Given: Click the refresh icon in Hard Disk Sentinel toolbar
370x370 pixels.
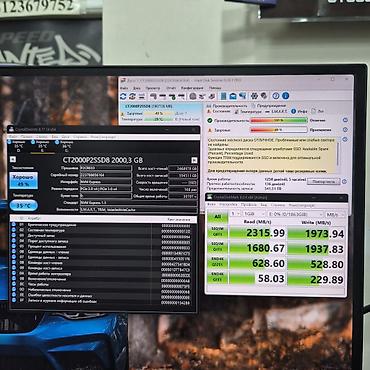Looking at the screenshot, I should pos(123,96).
